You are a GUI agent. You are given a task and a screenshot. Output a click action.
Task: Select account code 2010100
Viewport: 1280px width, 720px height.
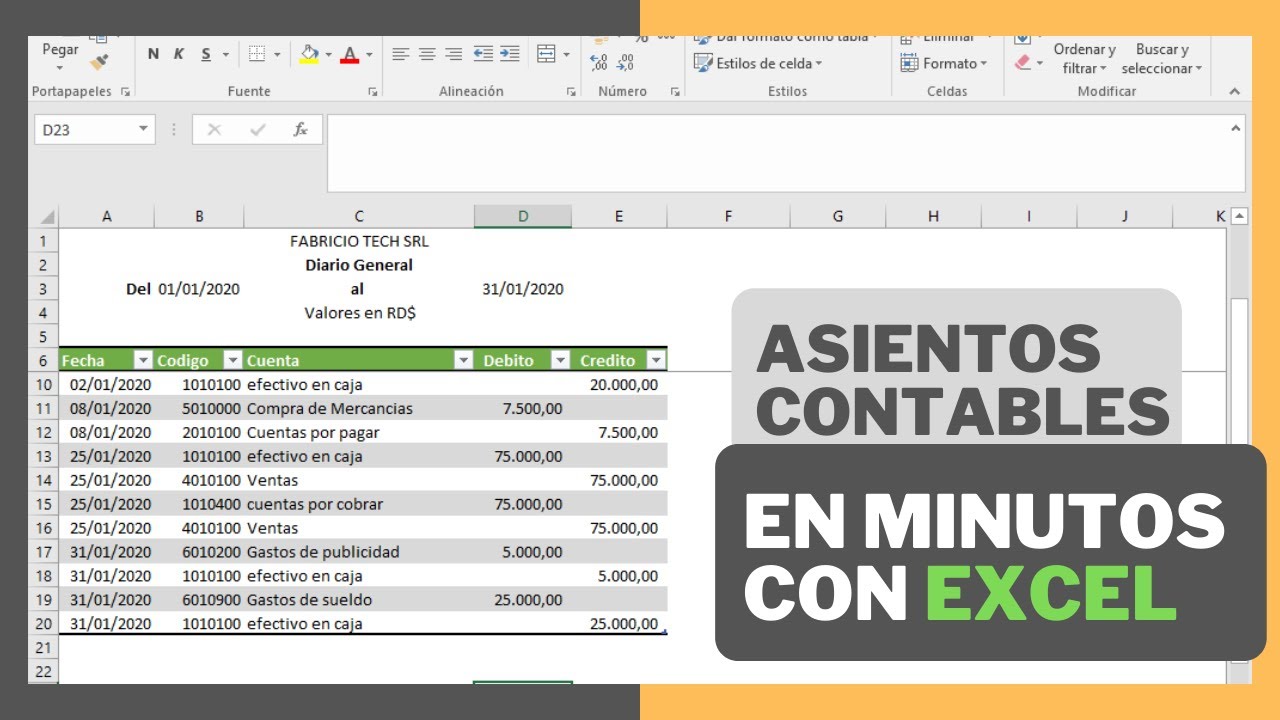(199, 432)
